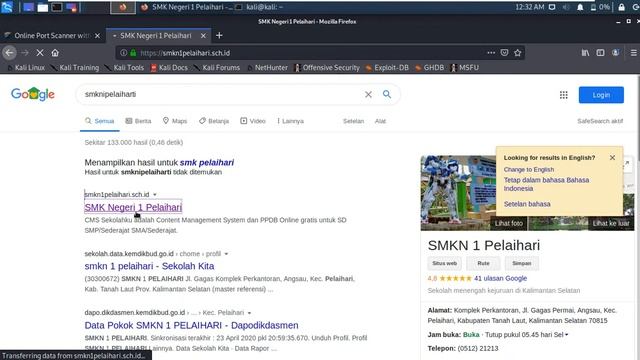
Task: Open the smkn 1 pelaihari - Sekolah Kita link
Action: pos(149,266)
